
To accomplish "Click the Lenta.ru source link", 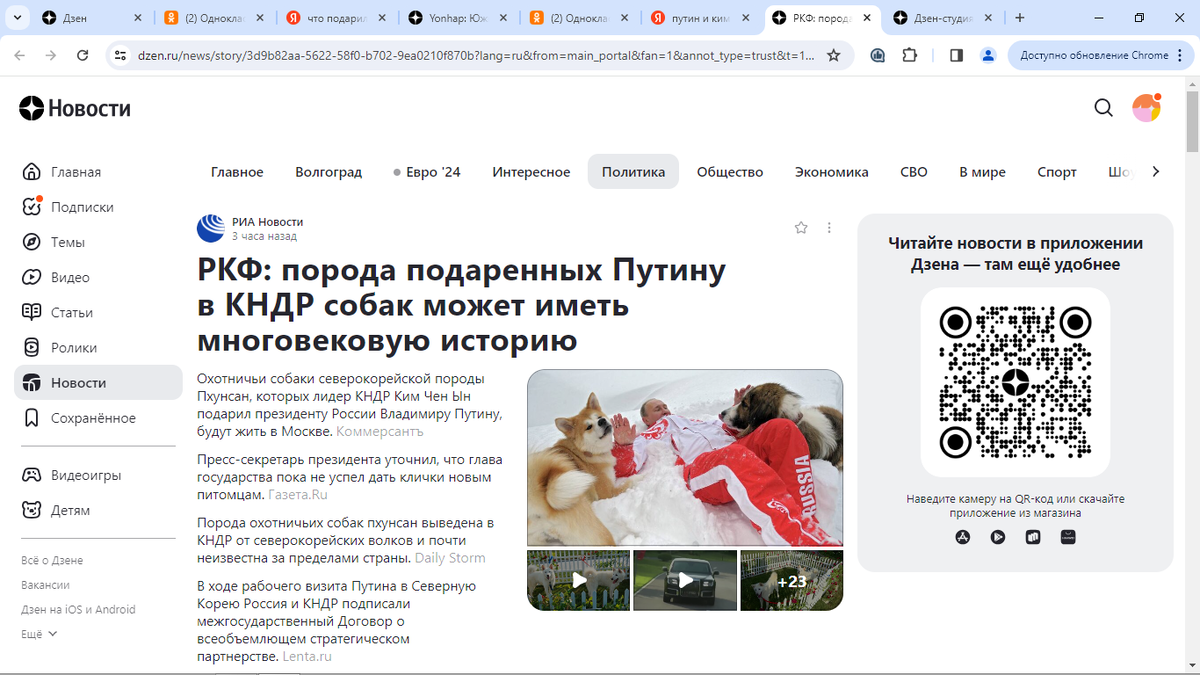I will 307,657.
